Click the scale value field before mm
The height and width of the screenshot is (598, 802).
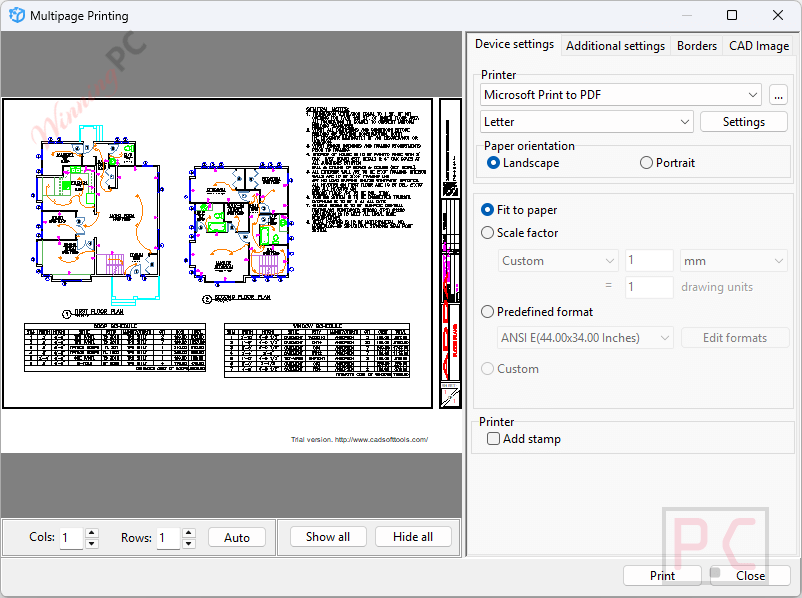point(649,261)
